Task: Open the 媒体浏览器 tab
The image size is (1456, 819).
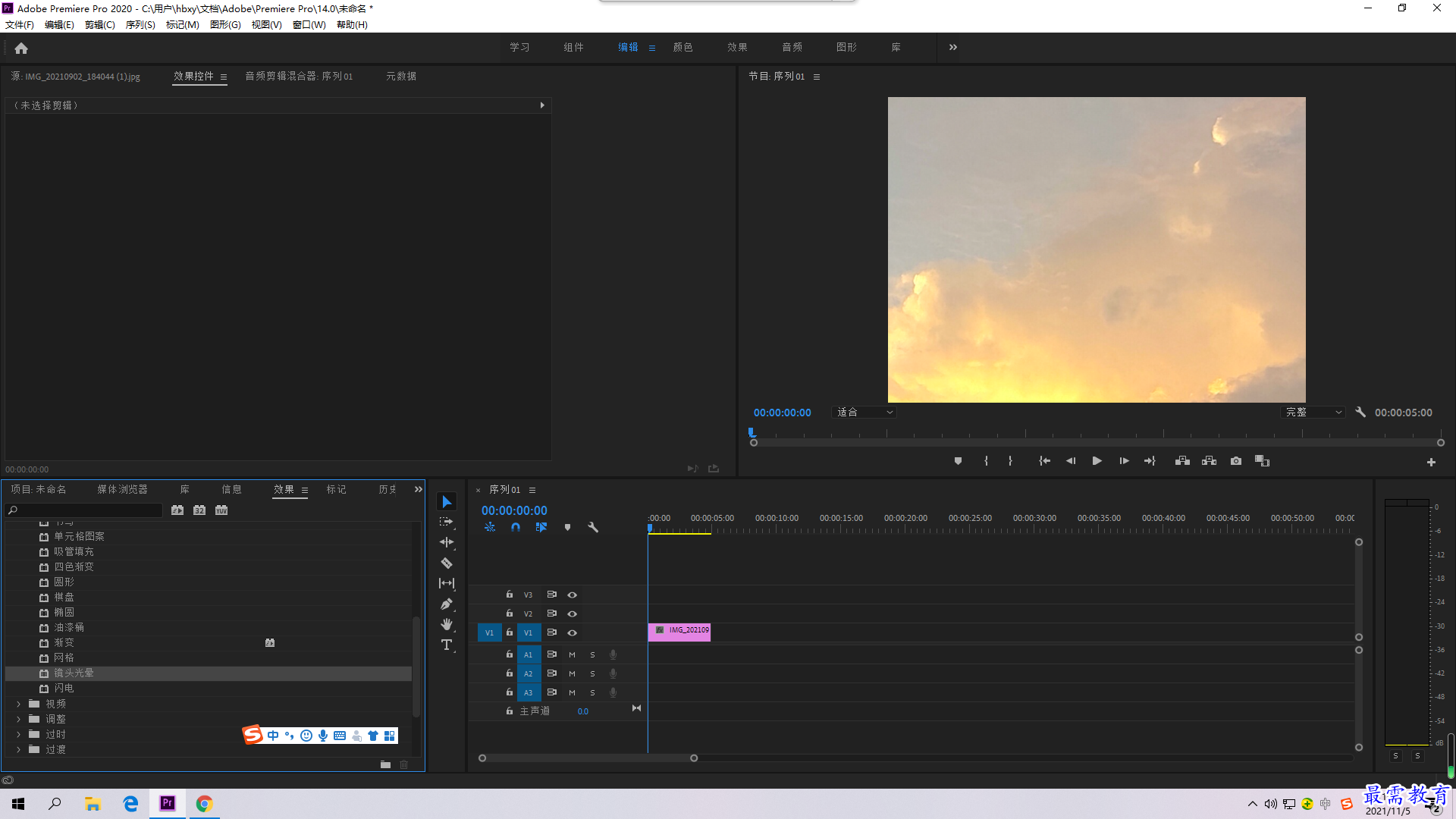Action: tap(122, 489)
